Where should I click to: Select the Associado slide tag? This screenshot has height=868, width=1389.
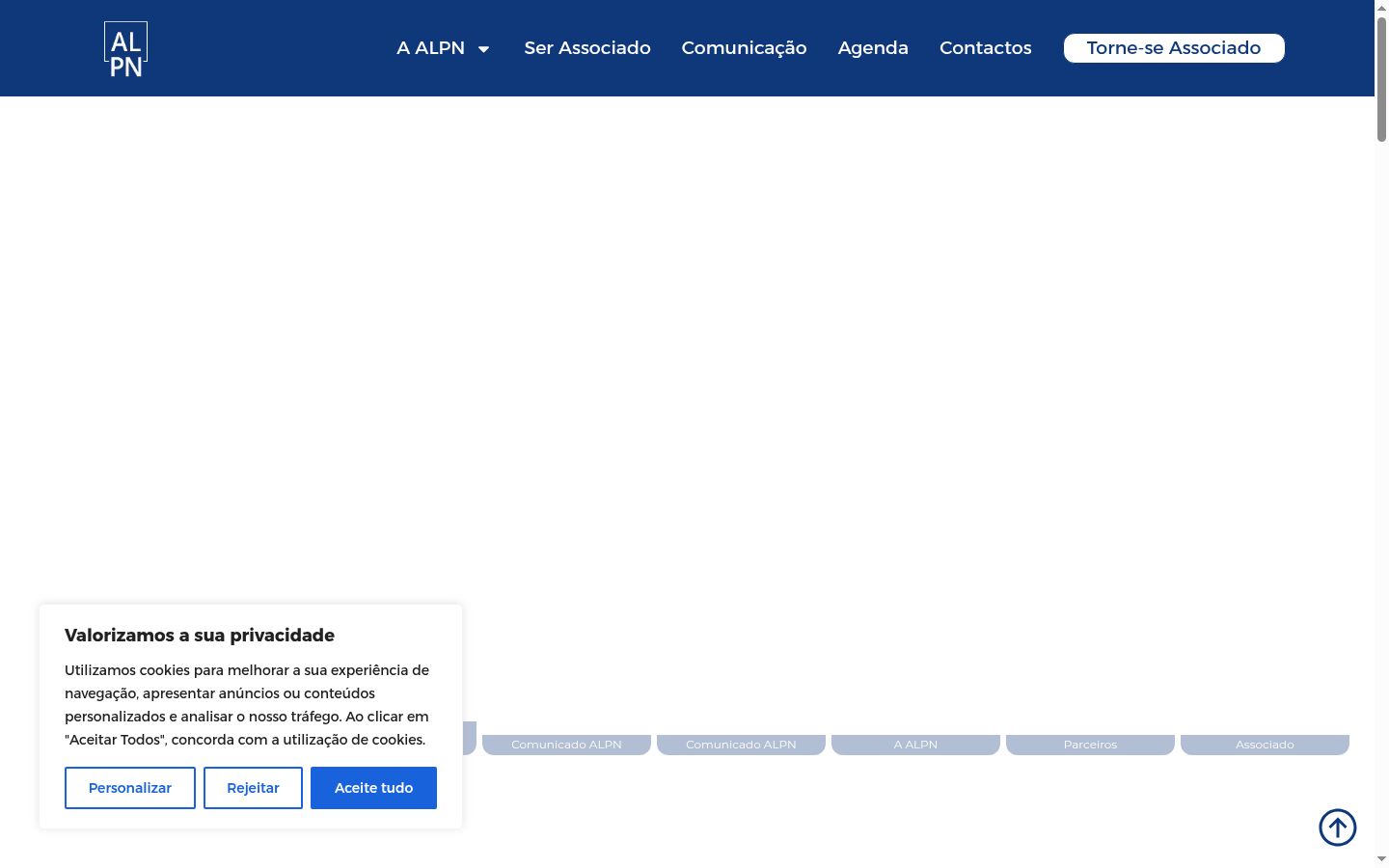coord(1265,745)
